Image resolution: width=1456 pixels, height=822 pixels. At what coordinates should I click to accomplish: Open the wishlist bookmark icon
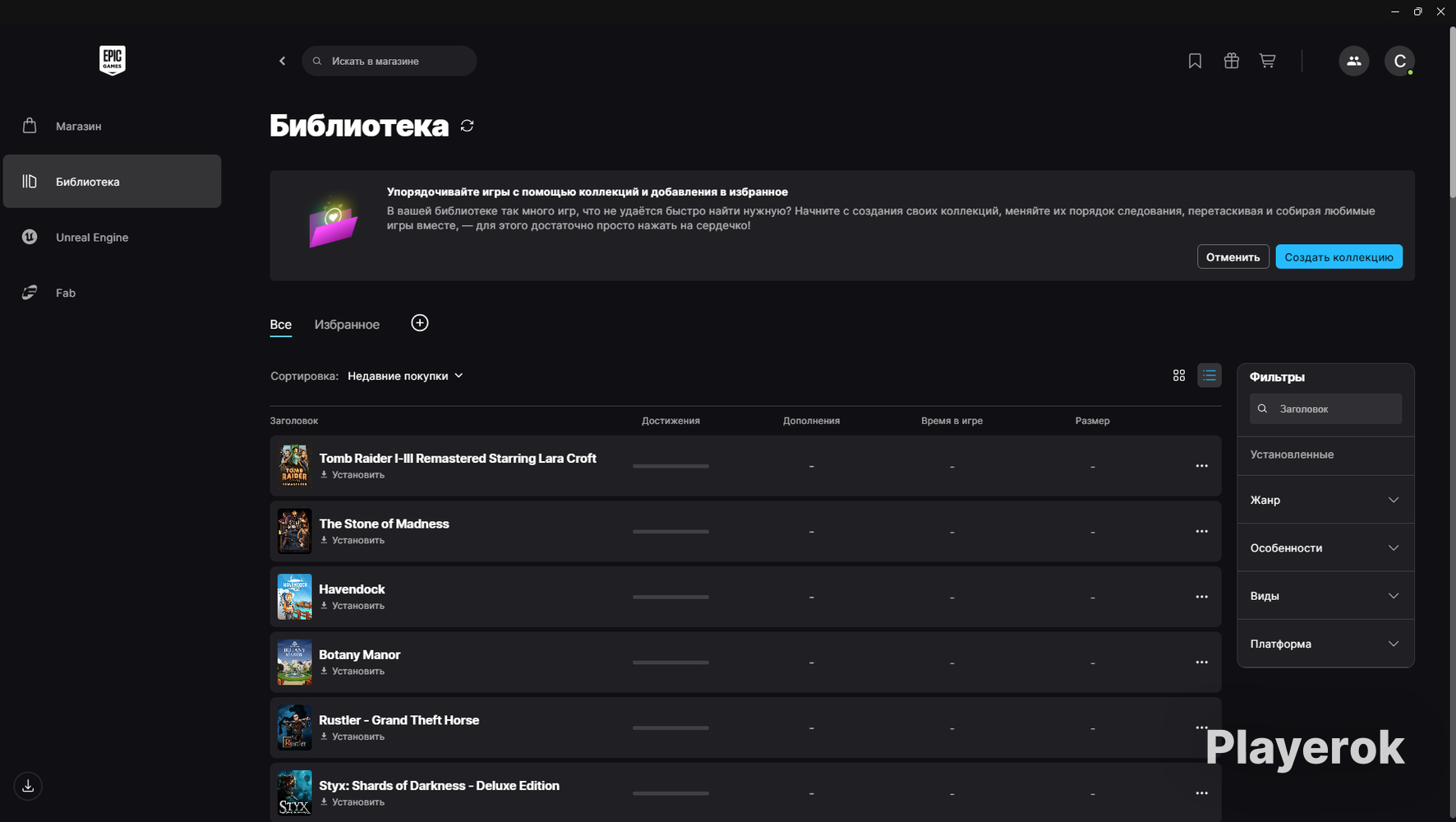click(1195, 61)
